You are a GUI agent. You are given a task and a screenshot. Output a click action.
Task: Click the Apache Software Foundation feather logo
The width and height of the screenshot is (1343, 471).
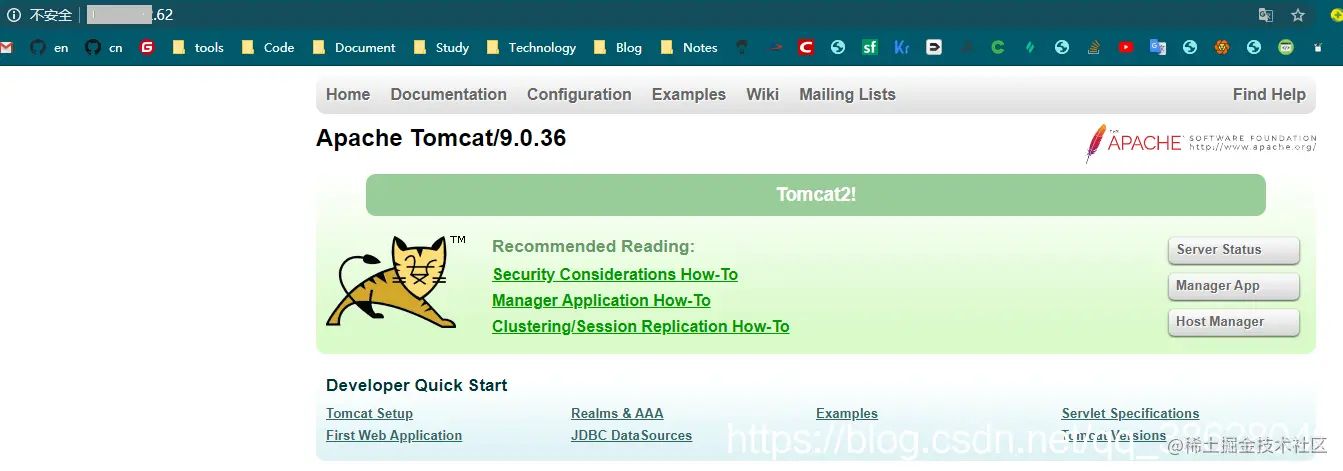pyautogui.click(x=1201, y=143)
